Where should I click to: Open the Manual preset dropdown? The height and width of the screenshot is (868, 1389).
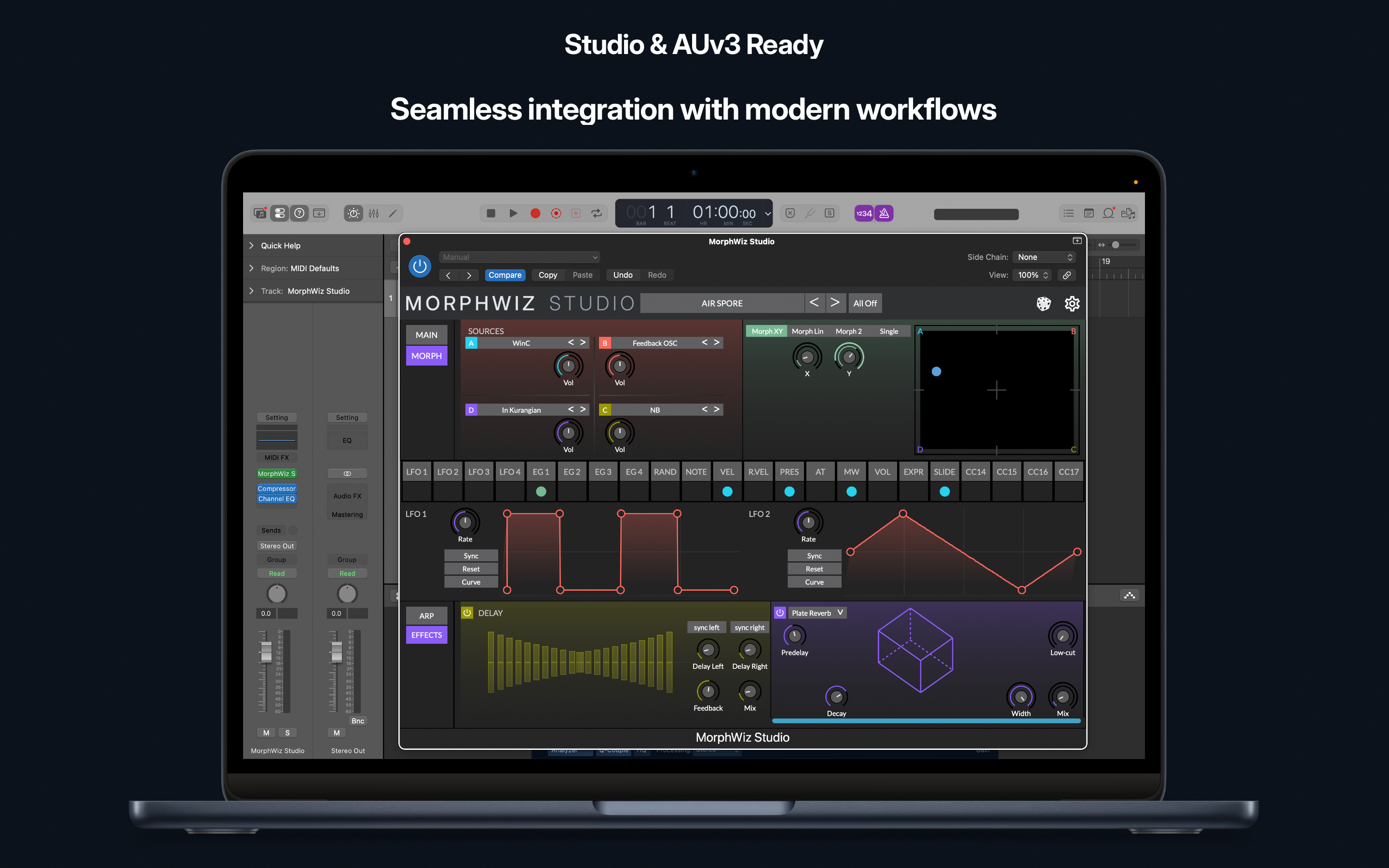[x=519, y=257]
